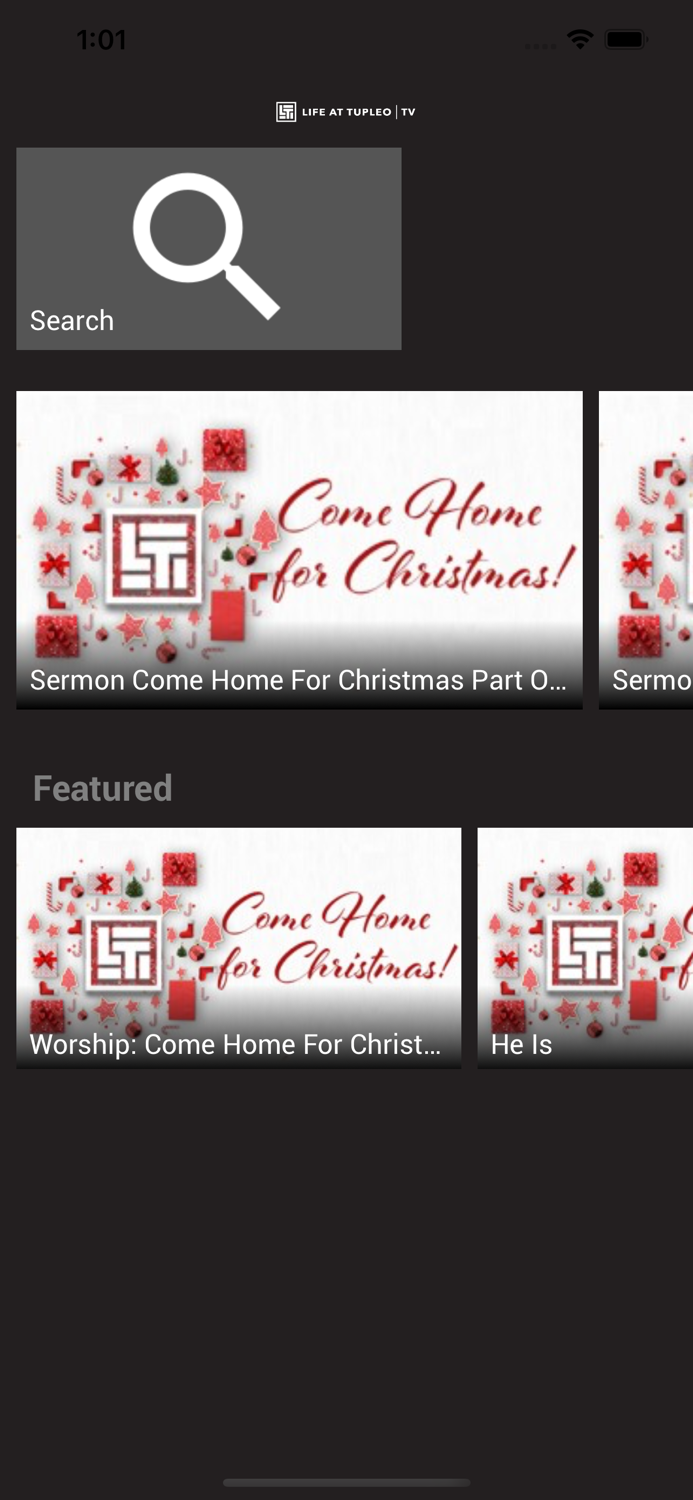Viewport: 693px width, 1500px height.
Task: Tap the cellular signal dots icon
Action: click(x=540, y=46)
